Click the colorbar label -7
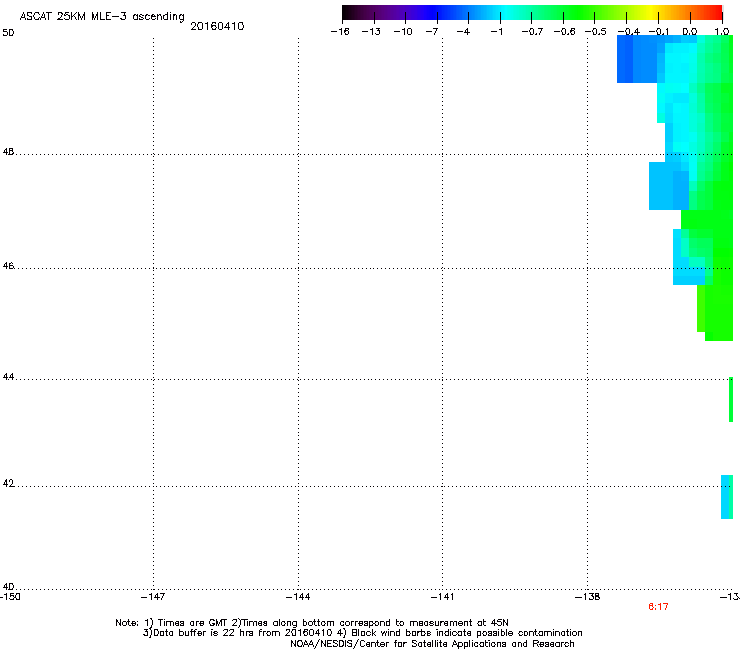This screenshot has width=740, height=650. click(432, 32)
